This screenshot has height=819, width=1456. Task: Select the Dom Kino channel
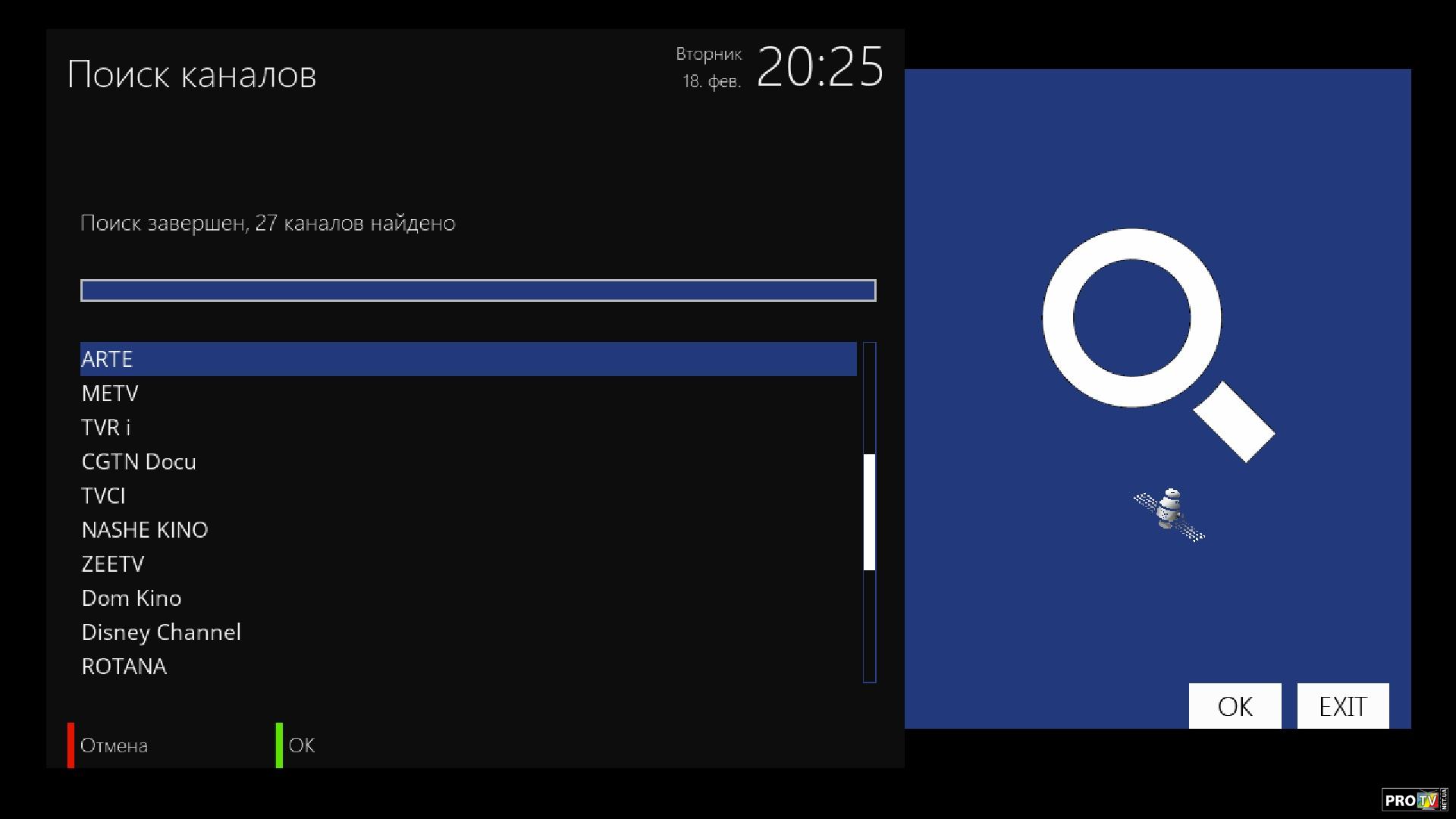pos(469,598)
